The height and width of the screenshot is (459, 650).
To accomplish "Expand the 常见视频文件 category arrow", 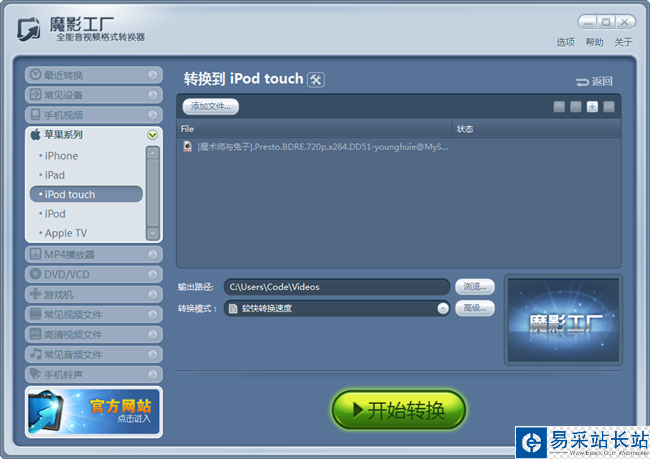I will point(153,314).
